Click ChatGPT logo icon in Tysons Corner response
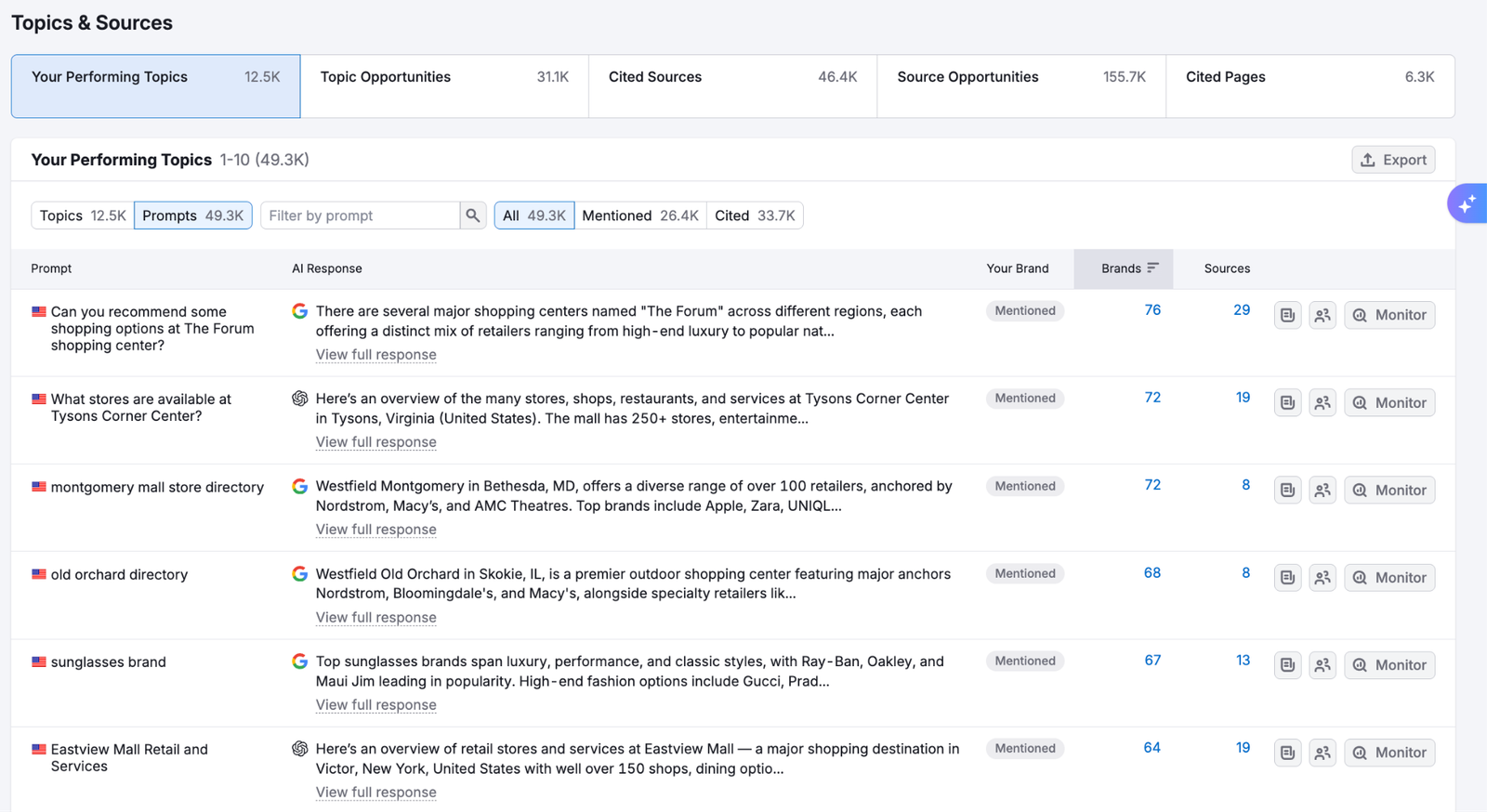The width and height of the screenshot is (1487, 812). 299,399
